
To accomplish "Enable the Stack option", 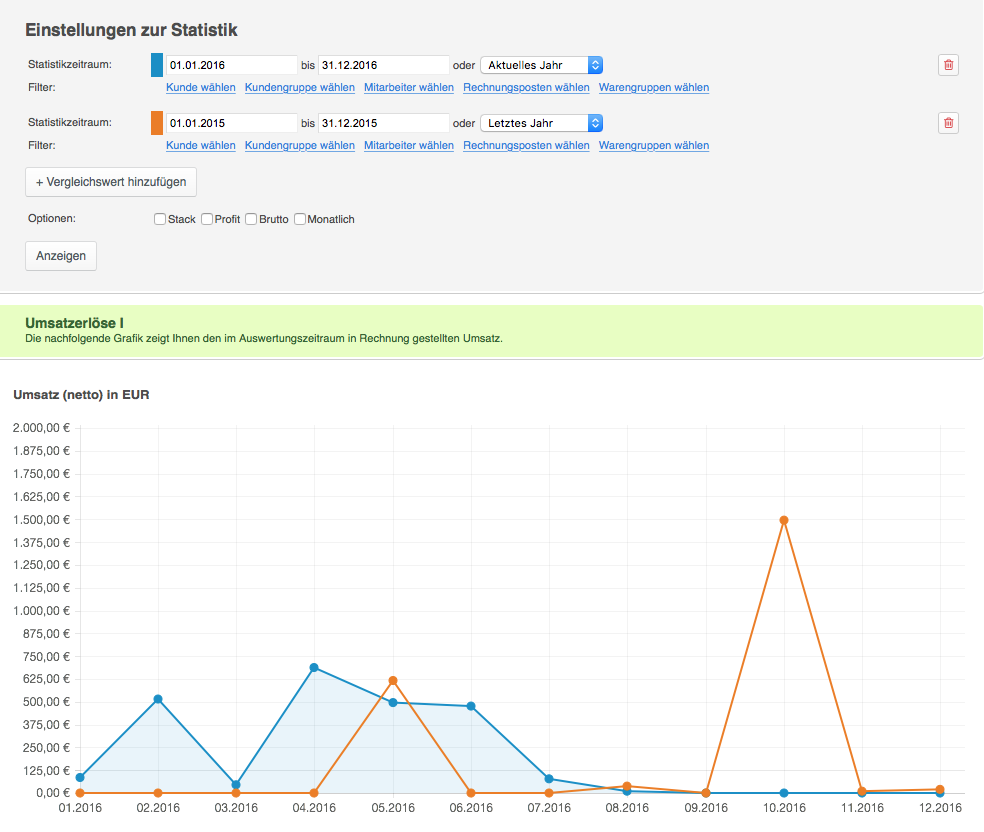I will [x=160, y=219].
